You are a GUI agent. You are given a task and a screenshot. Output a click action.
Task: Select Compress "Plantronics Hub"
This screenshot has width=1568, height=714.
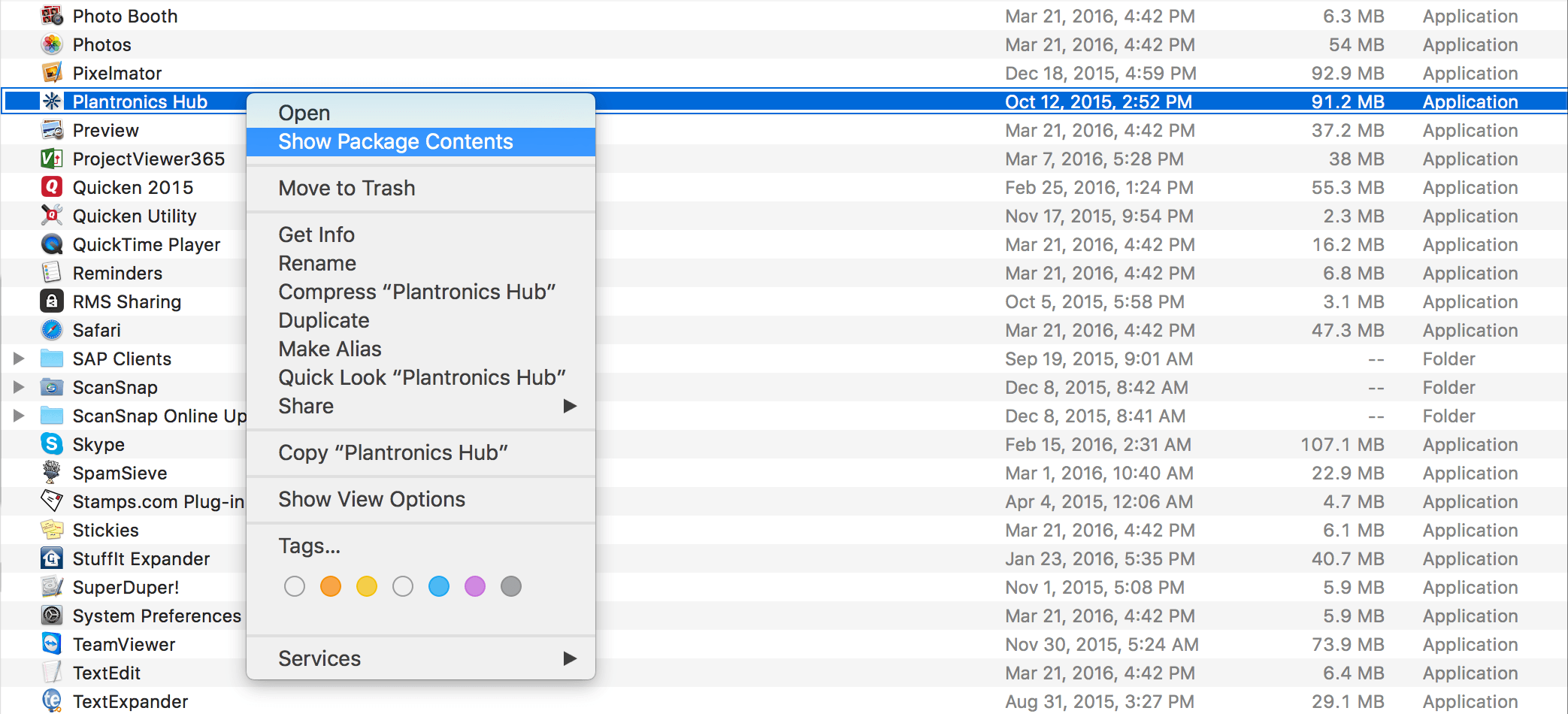coord(421,292)
